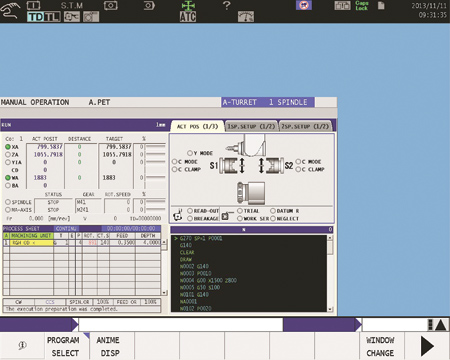This screenshot has width=450, height=360.
Task: Open the S.T.M indicator in the top bar
Action: click(x=71, y=5)
